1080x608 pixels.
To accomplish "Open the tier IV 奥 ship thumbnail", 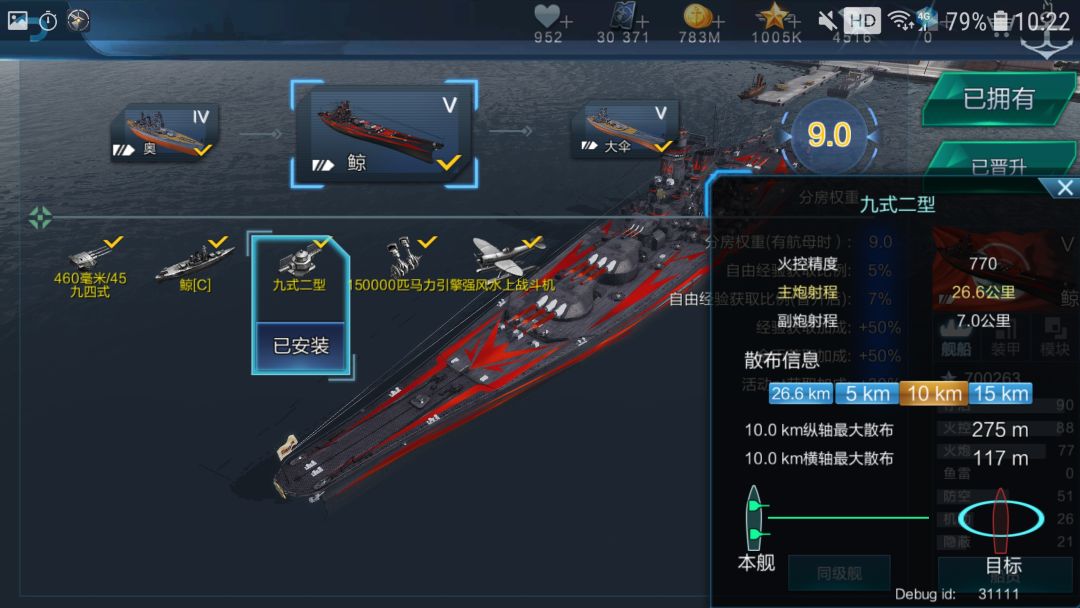I will [165, 133].
